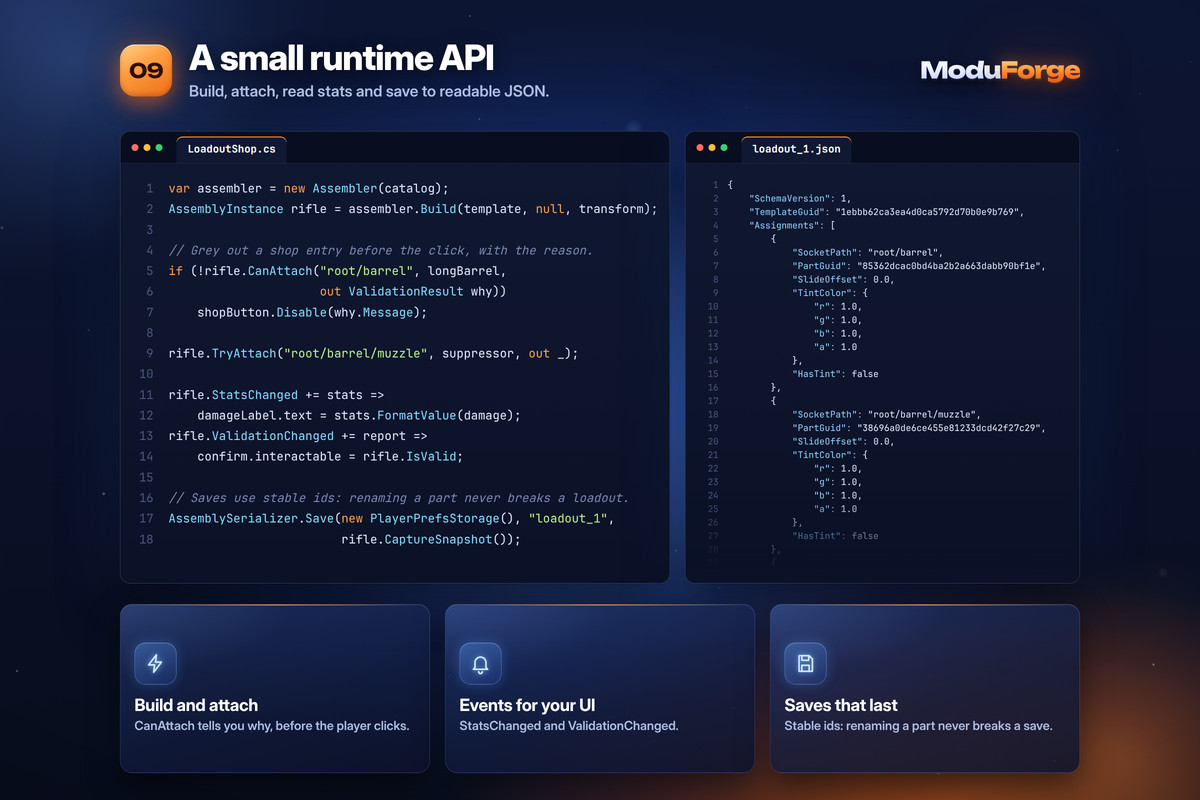Click the line 'rifle.StatsChanged += stats =>'
This screenshot has width=1200, height=800.
[276, 394]
